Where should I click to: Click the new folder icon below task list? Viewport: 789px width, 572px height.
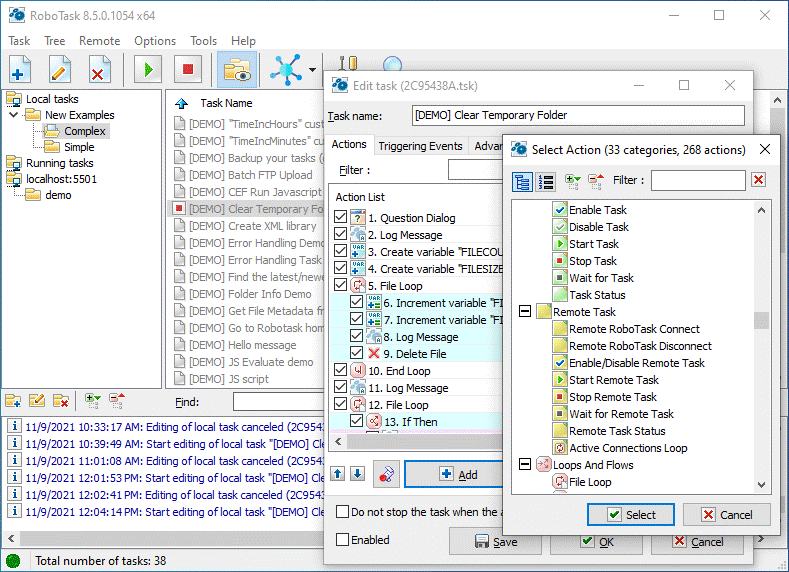click(13, 401)
